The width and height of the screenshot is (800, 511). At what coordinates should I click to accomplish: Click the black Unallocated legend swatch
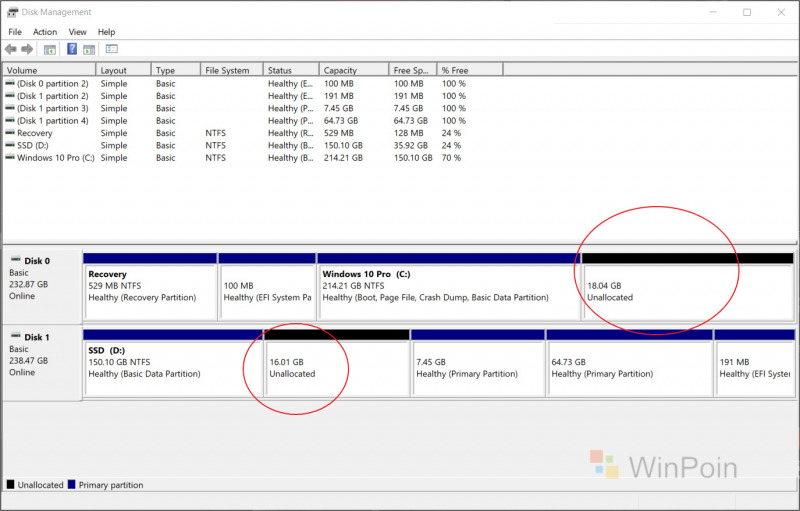click(x=10, y=484)
